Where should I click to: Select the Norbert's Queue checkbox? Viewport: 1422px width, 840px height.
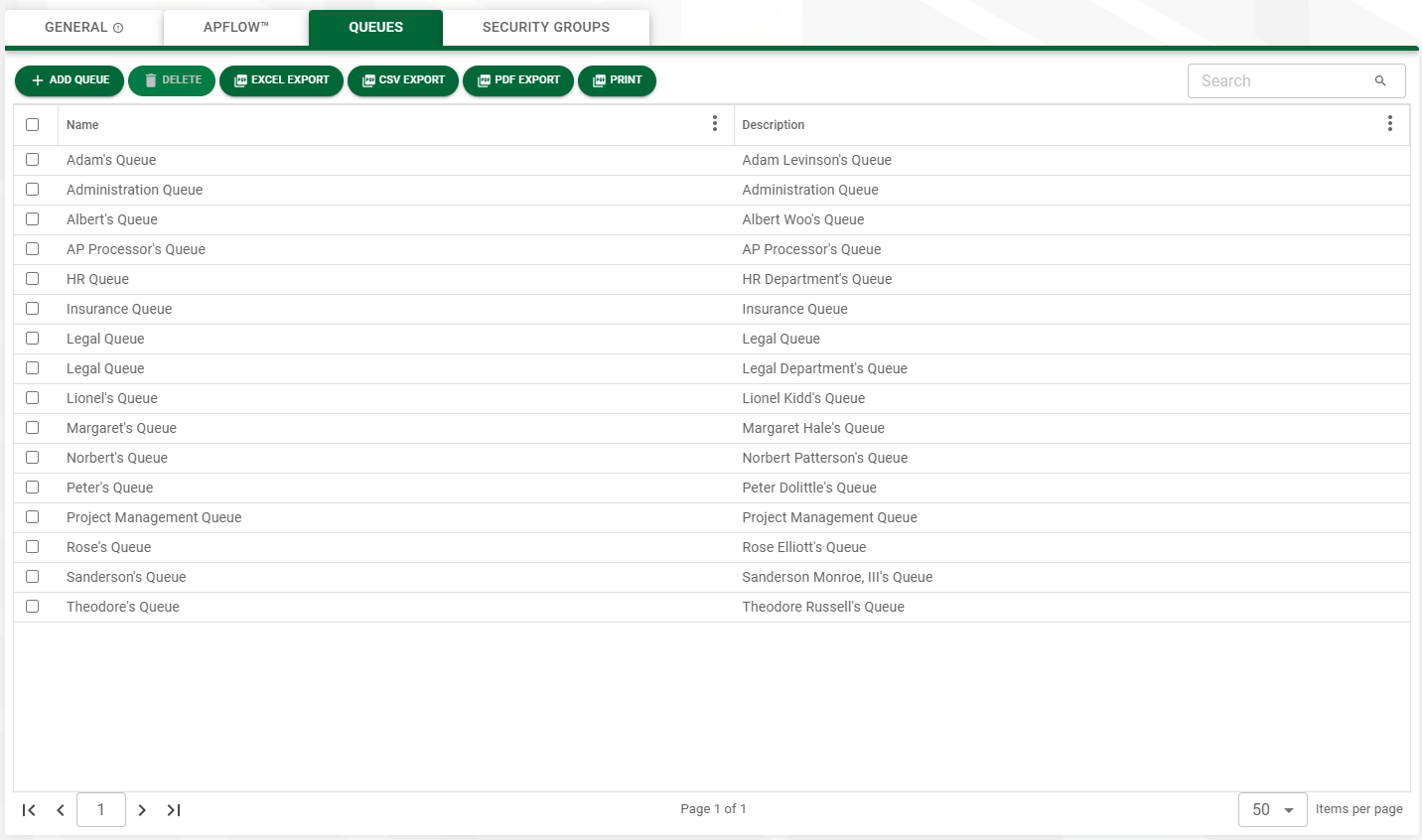pyautogui.click(x=33, y=457)
